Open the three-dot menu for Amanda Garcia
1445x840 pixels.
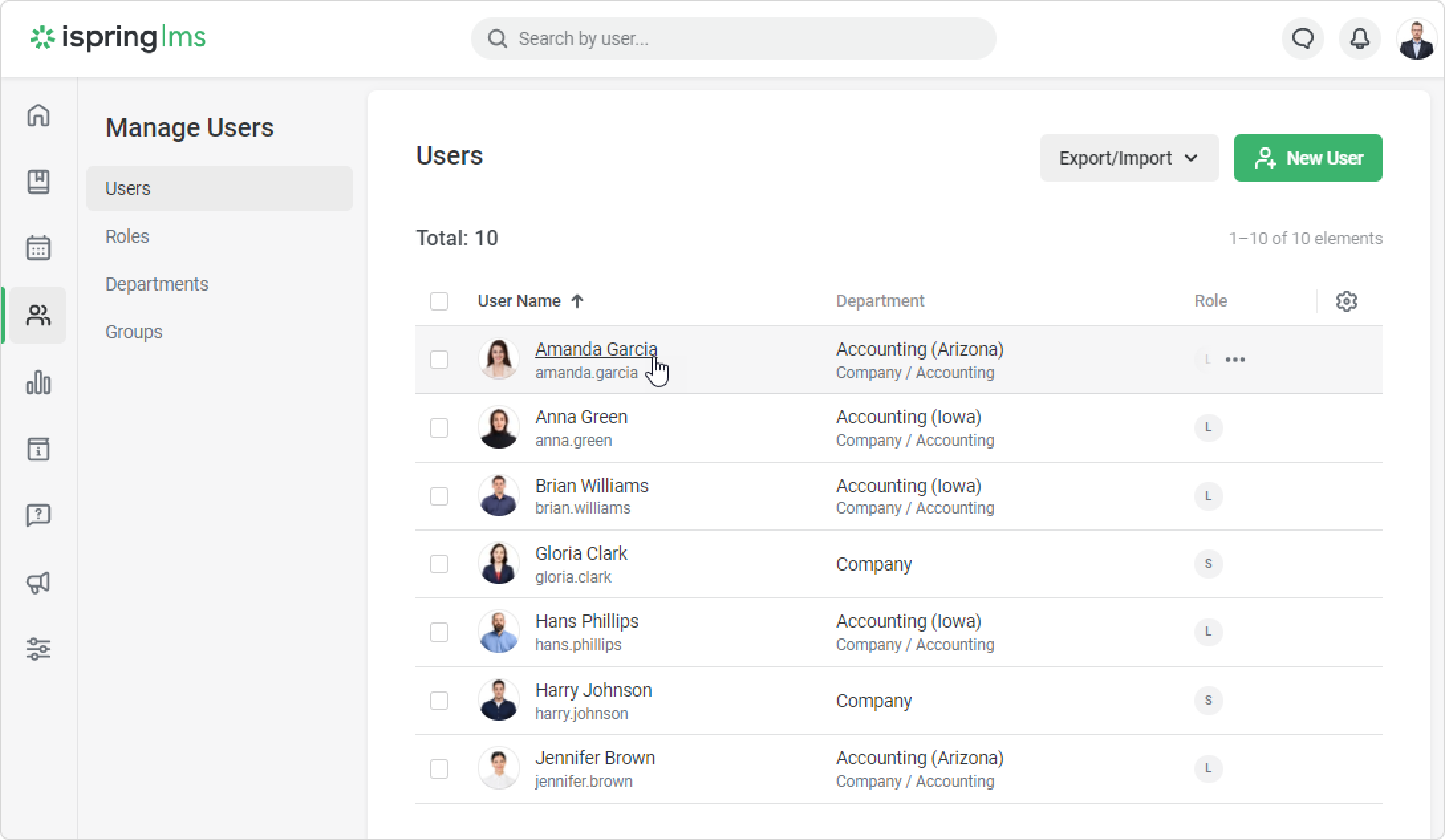(1235, 360)
